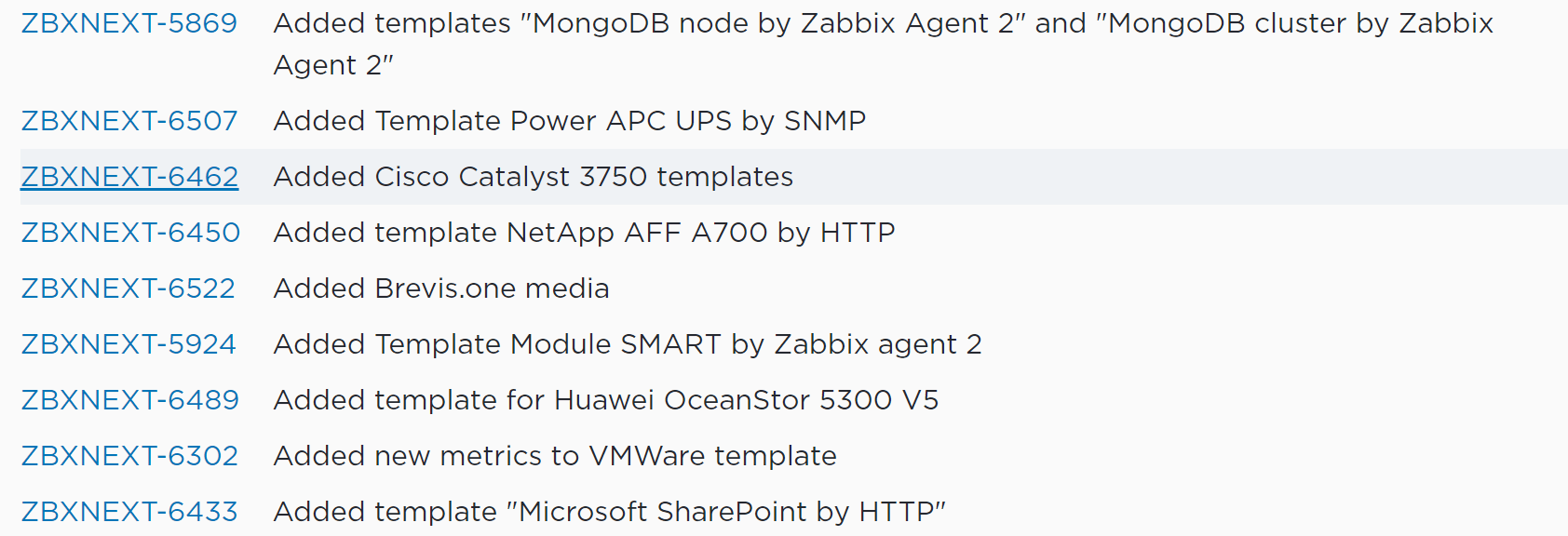The image size is (1568, 536).
Task: Select the NetApp AFF A700 entry text
Action: pos(583,232)
